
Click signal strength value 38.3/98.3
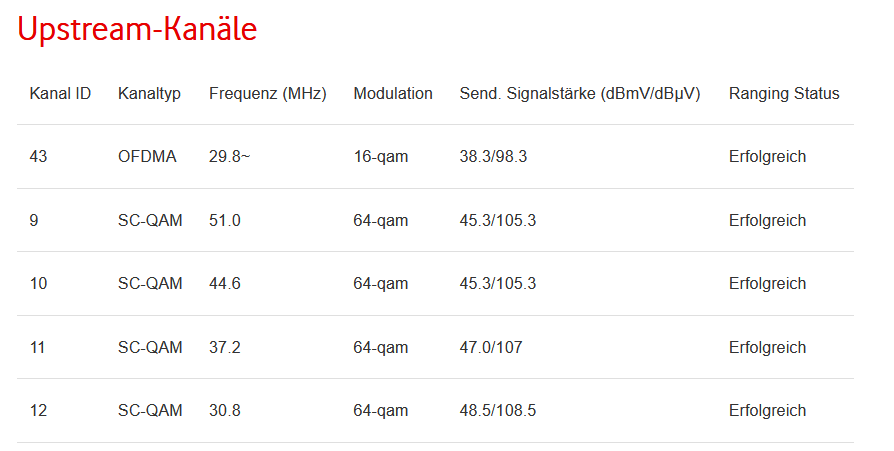(x=493, y=157)
